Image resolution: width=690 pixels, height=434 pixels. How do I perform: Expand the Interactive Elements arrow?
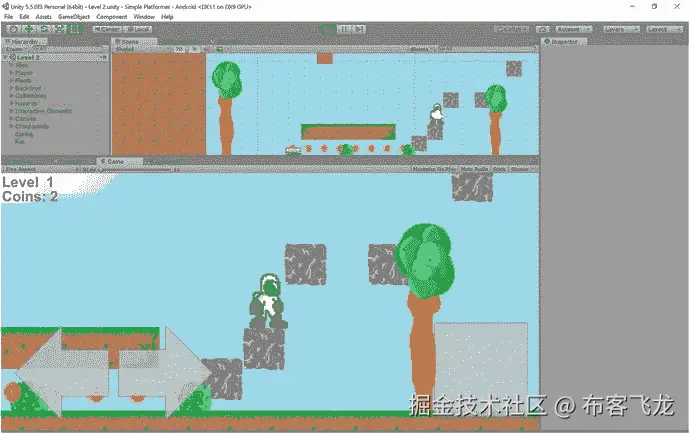tap(12, 111)
